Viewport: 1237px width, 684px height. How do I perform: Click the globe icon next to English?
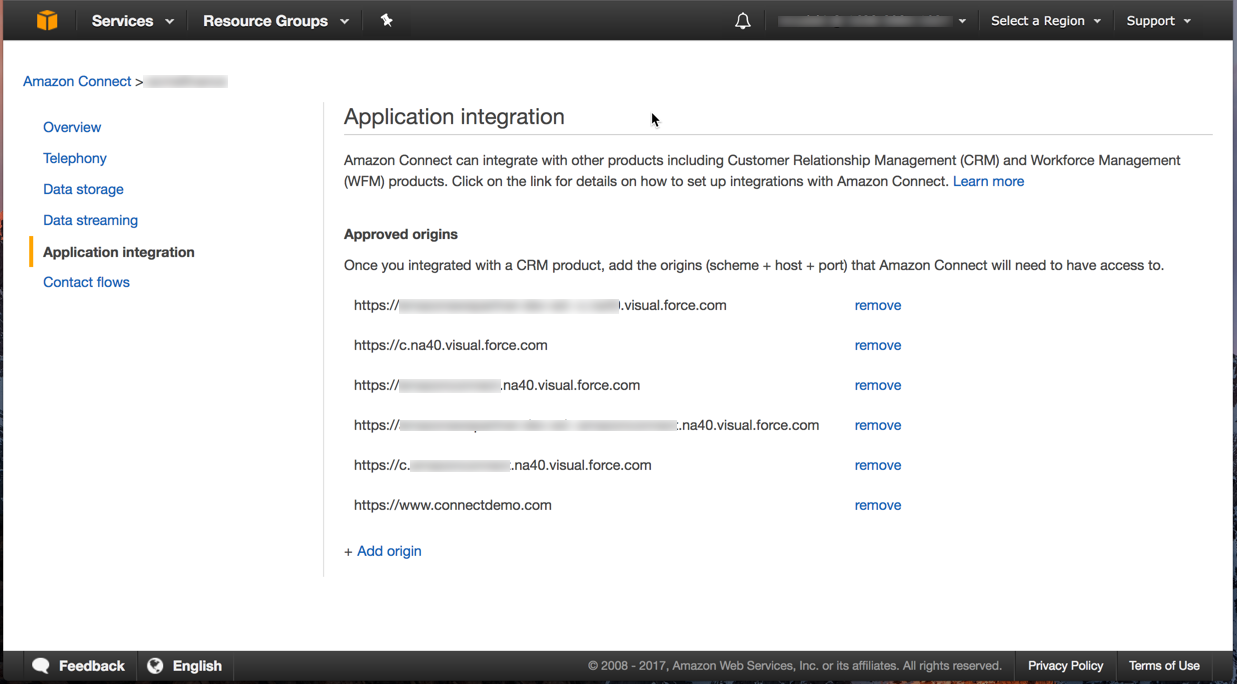(155, 665)
